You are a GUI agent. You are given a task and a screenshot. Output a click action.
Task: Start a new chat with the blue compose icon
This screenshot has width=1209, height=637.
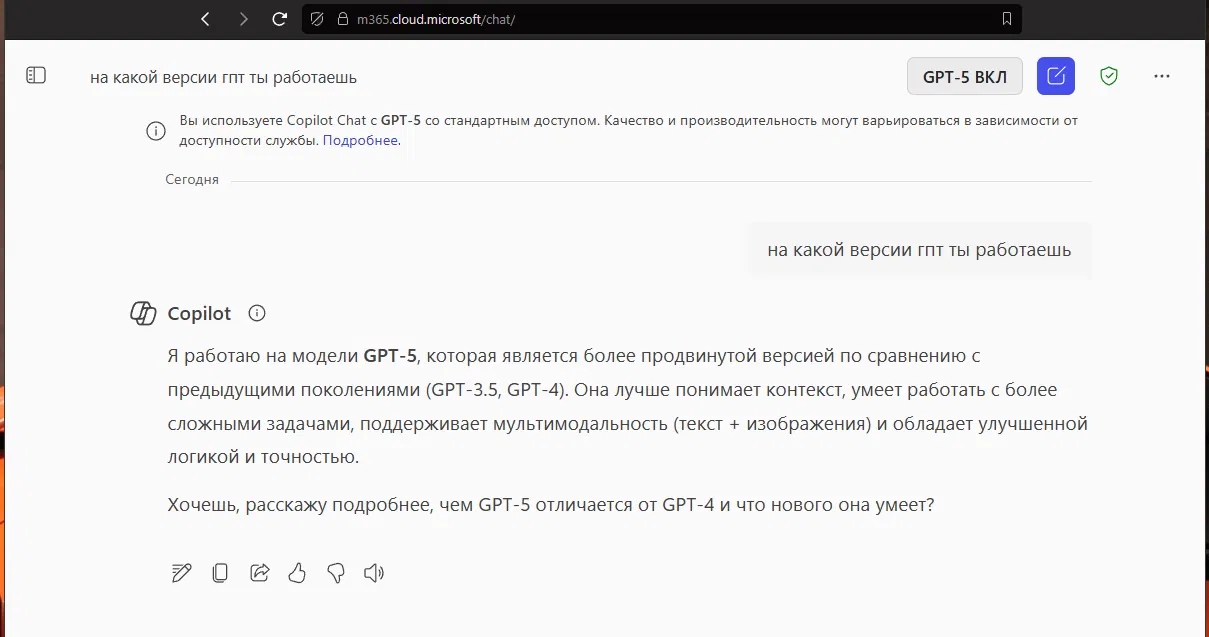tap(1056, 76)
